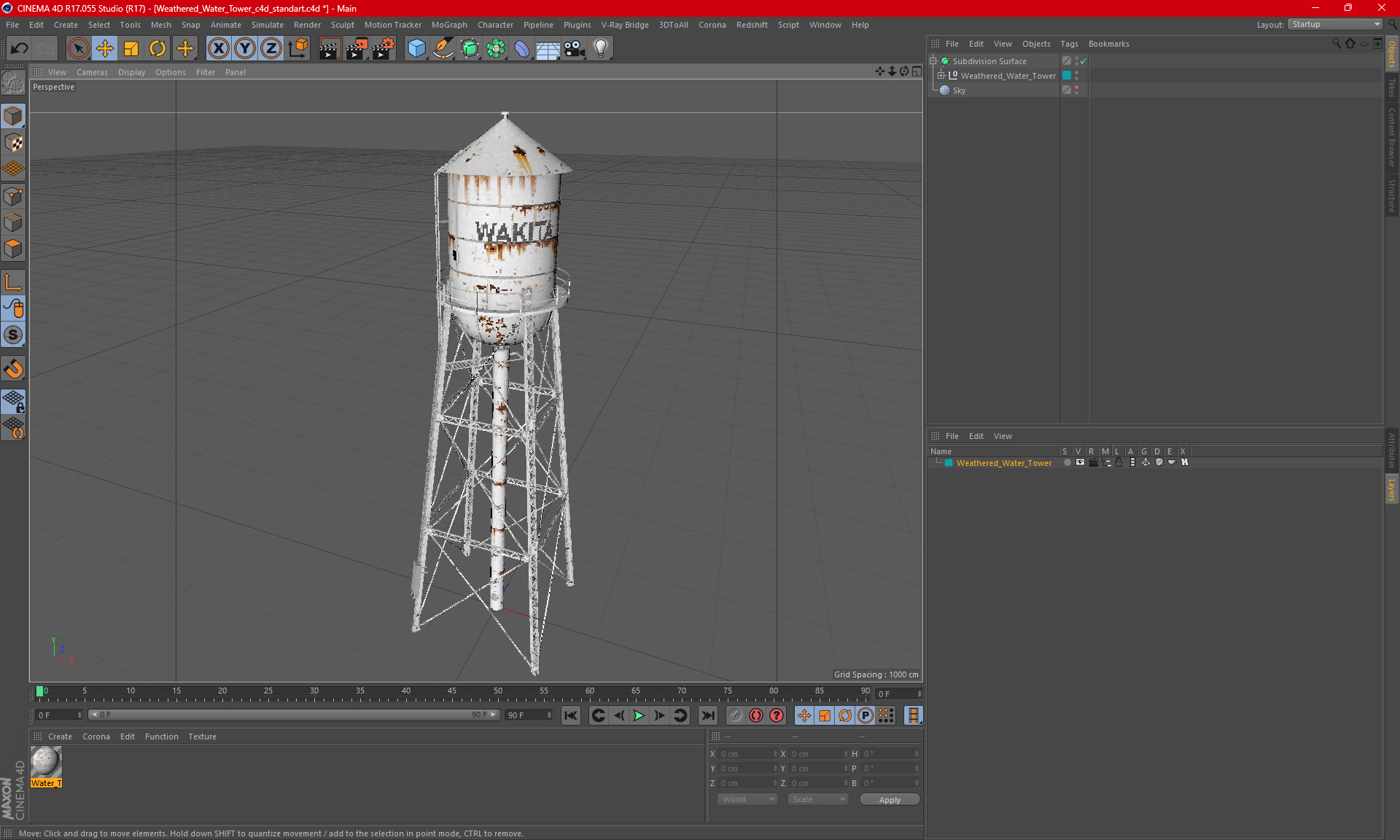
Task: Toggle the magnet workplane icon
Action: [13, 369]
